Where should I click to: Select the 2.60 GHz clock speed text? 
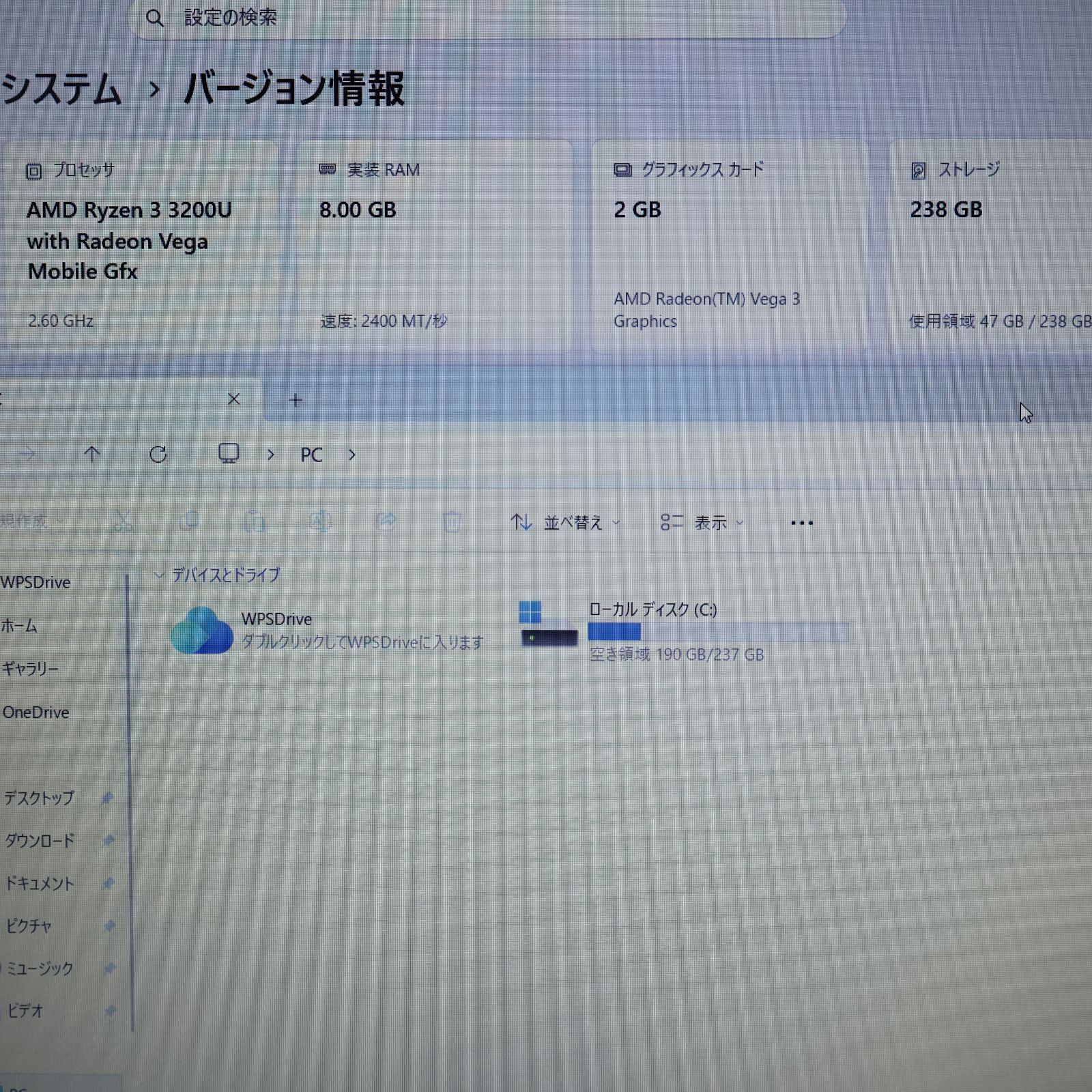61,321
